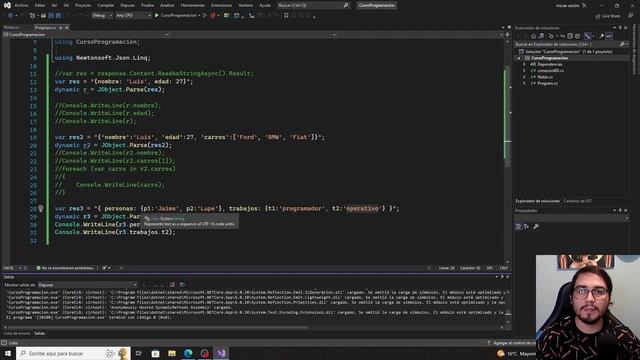Expand the Notas.cs node

524,77
